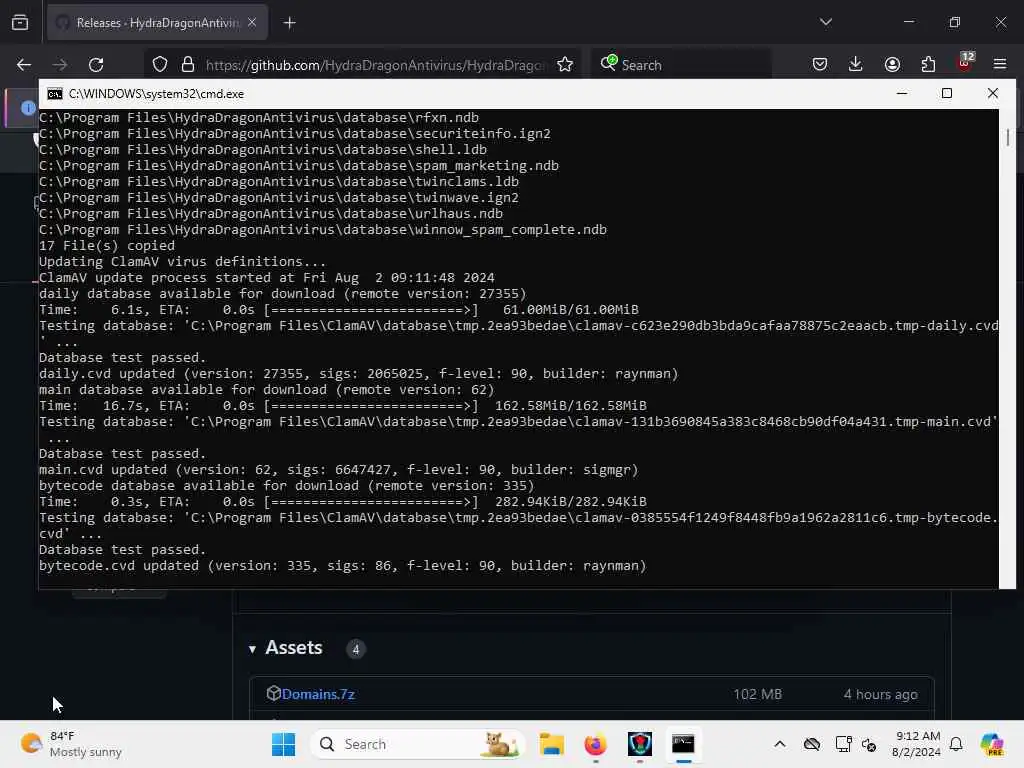The width and height of the screenshot is (1024, 768).
Task: Click the 4 hours ago timestamp
Action: tap(880, 694)
